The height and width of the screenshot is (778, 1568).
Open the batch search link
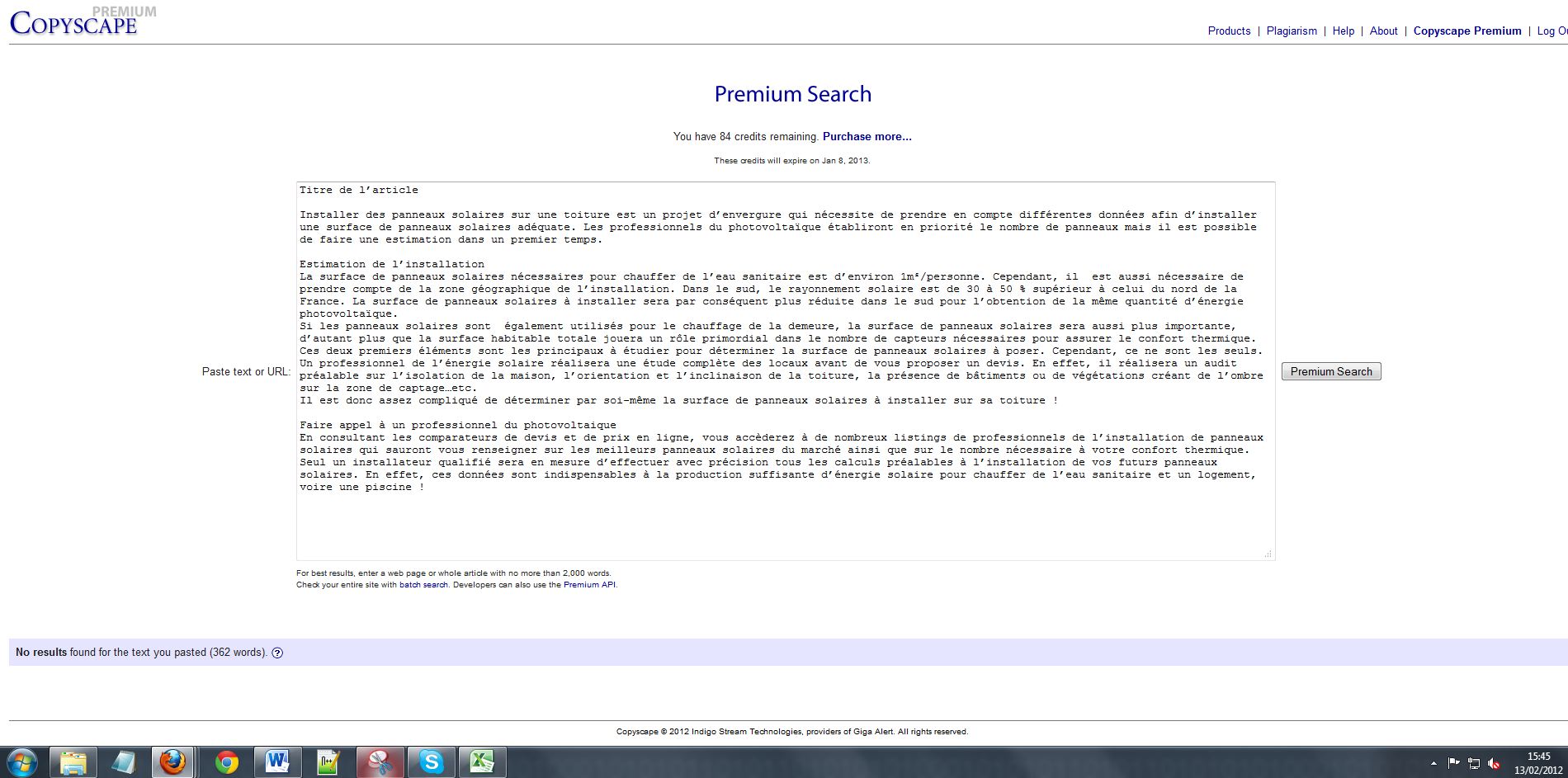423,585
